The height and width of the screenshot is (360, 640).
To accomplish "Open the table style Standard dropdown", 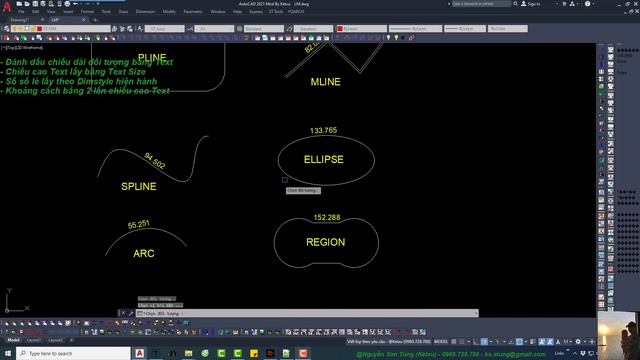I will 264,29.
